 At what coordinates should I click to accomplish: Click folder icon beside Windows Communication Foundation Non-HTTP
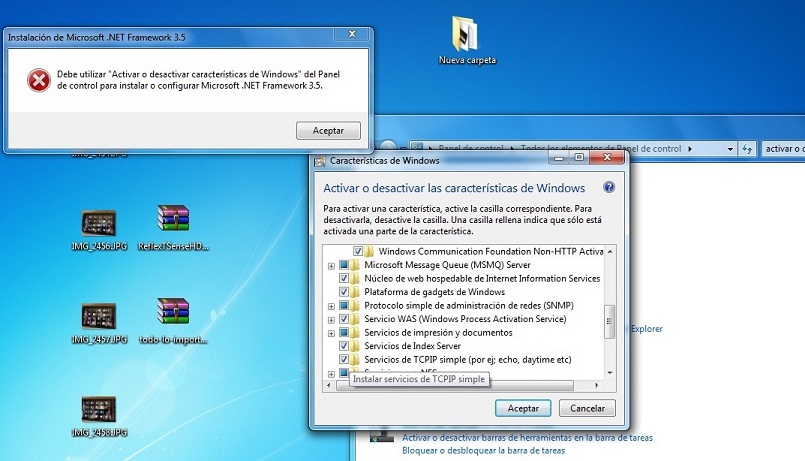[x=369, y=252]
